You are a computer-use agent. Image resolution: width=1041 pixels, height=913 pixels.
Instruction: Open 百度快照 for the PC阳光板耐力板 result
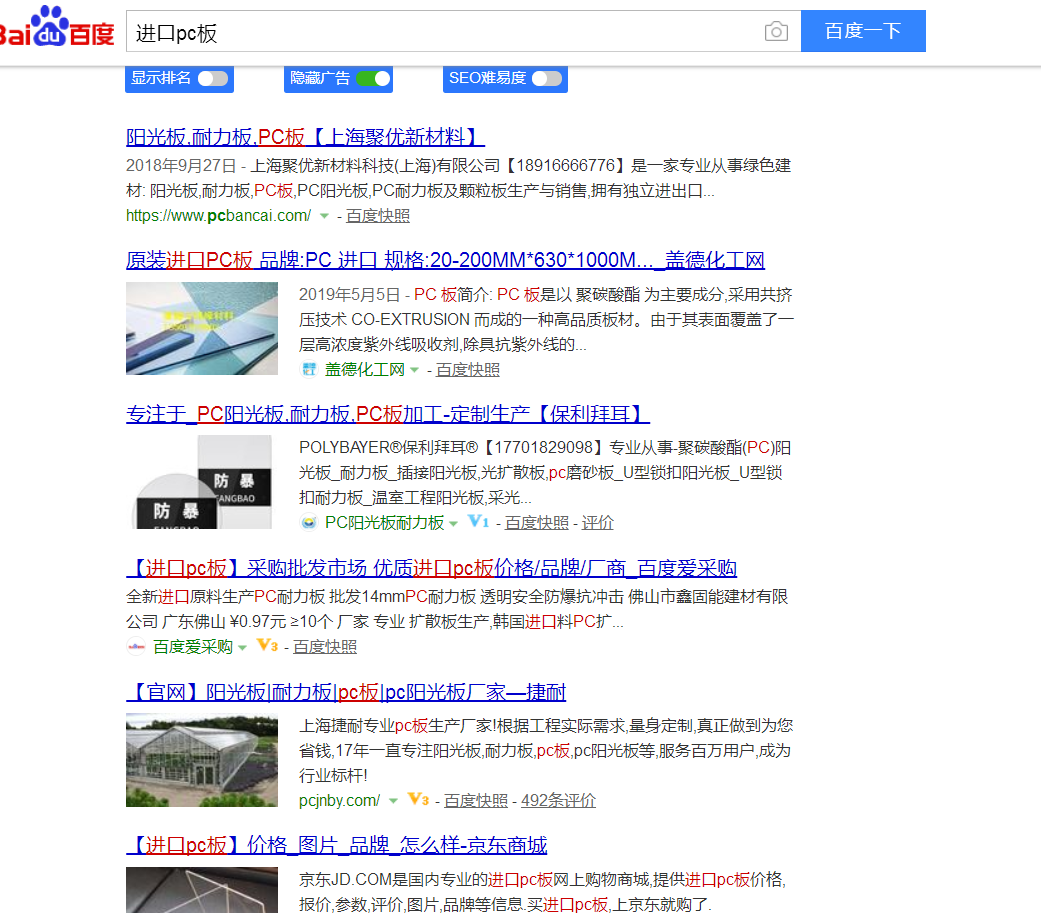point(536,523)
